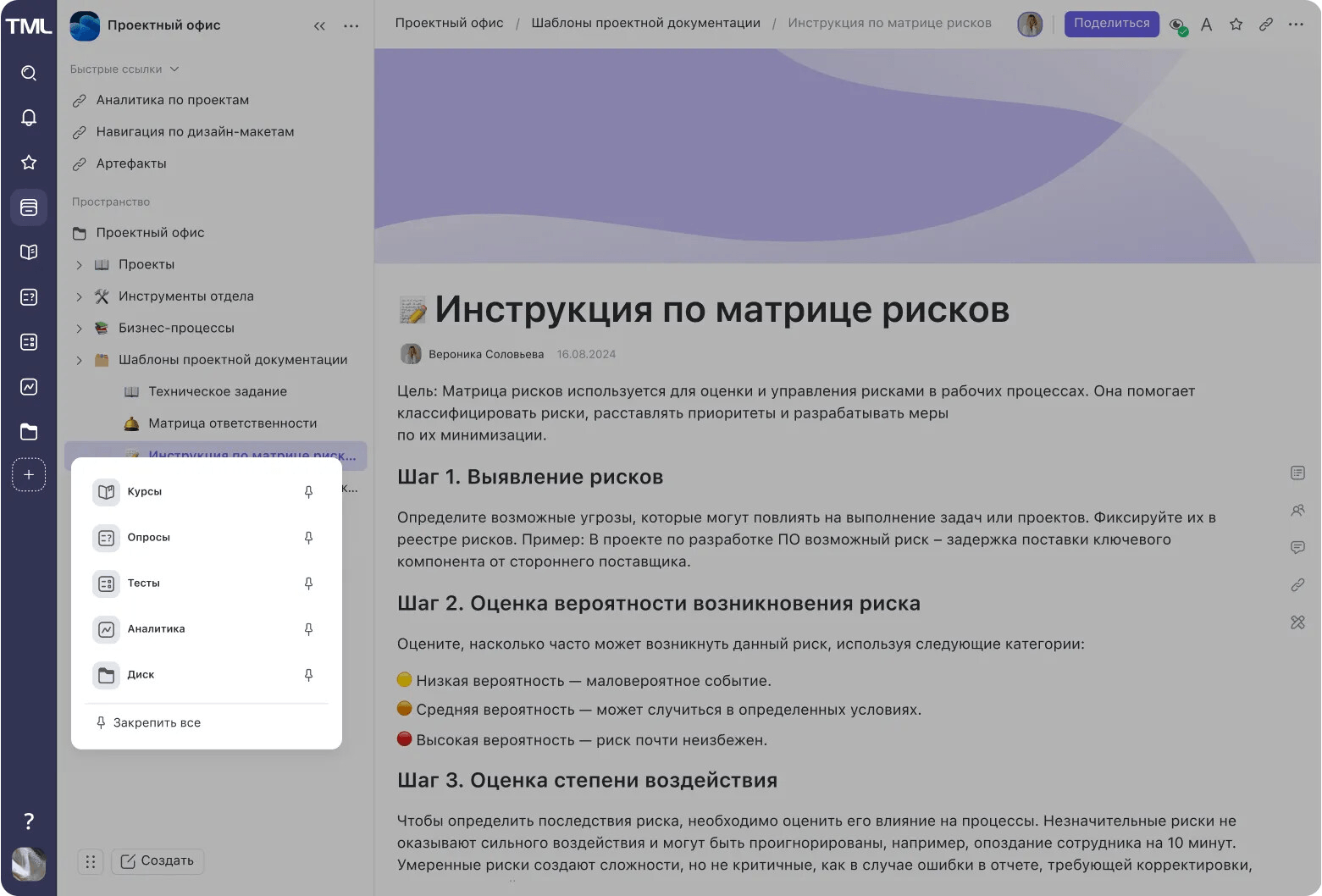Open favorites star in left rail

tap(29, 162)
